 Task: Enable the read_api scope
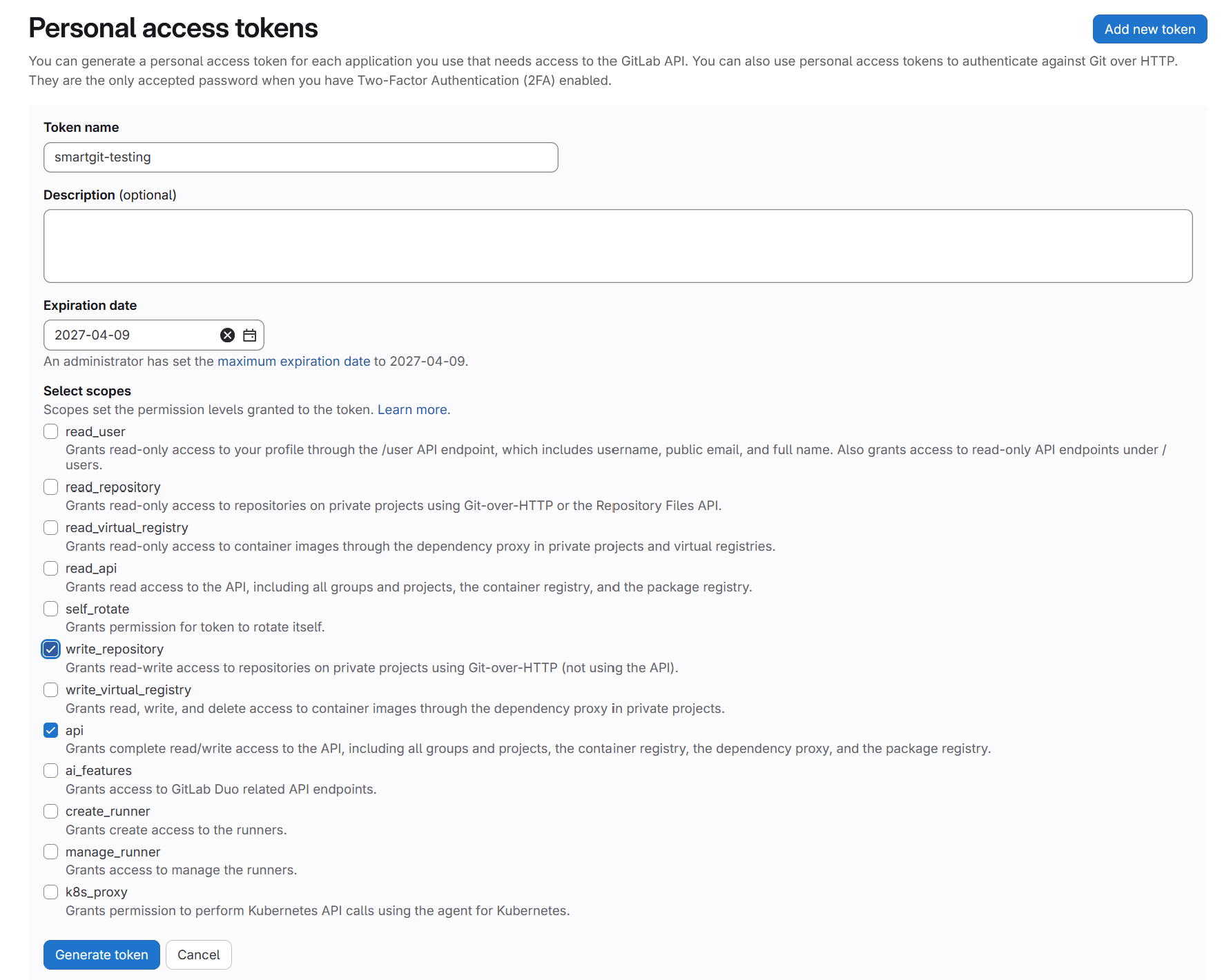click(50, 568)
